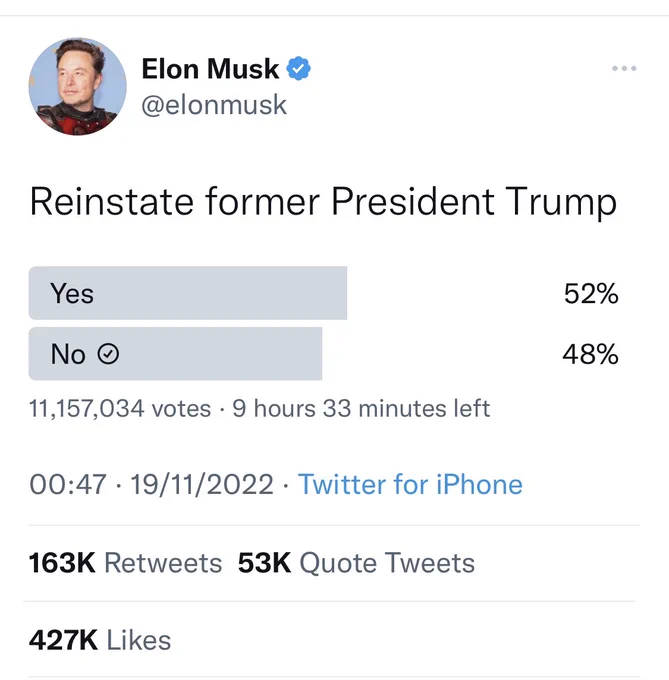
Task: Click Elon Musk's profile picture
Action: (78, 86)
